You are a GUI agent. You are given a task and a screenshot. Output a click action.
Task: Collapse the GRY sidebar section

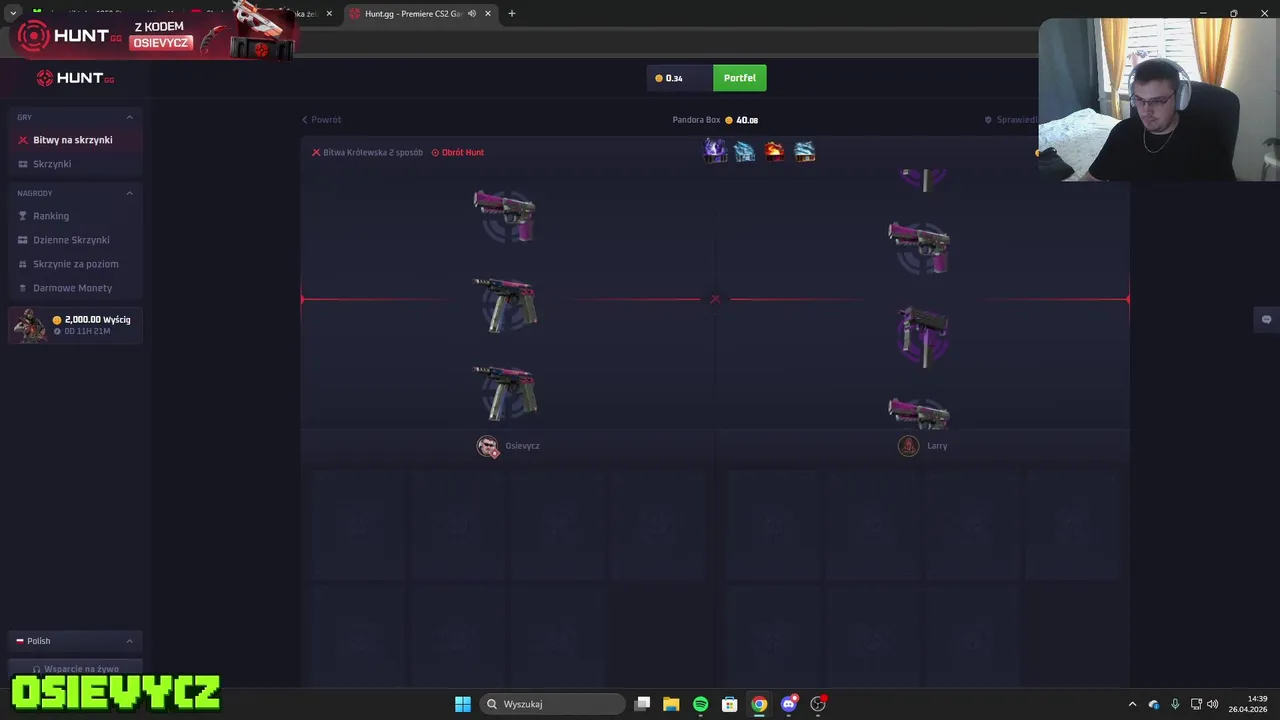pyautogui.click(x=129, y=117)
